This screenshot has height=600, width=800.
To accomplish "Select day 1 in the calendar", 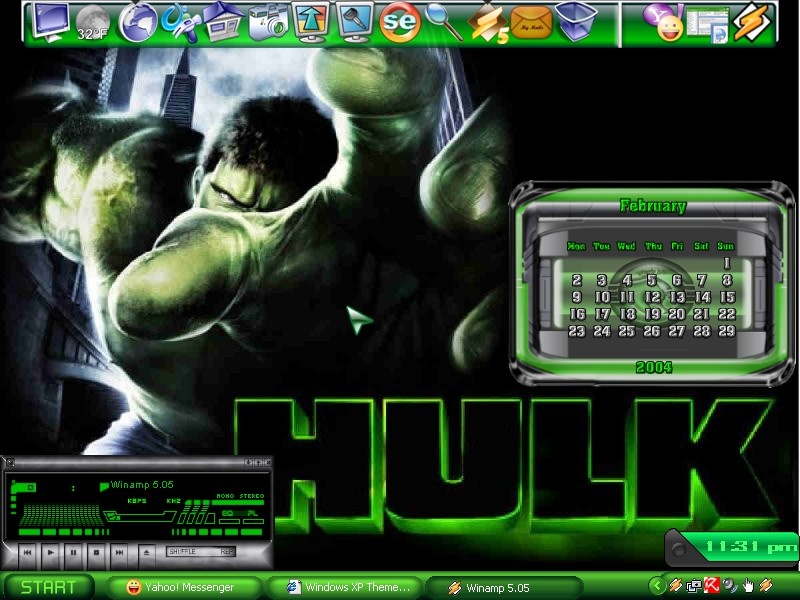I will [x=727, y=263].
